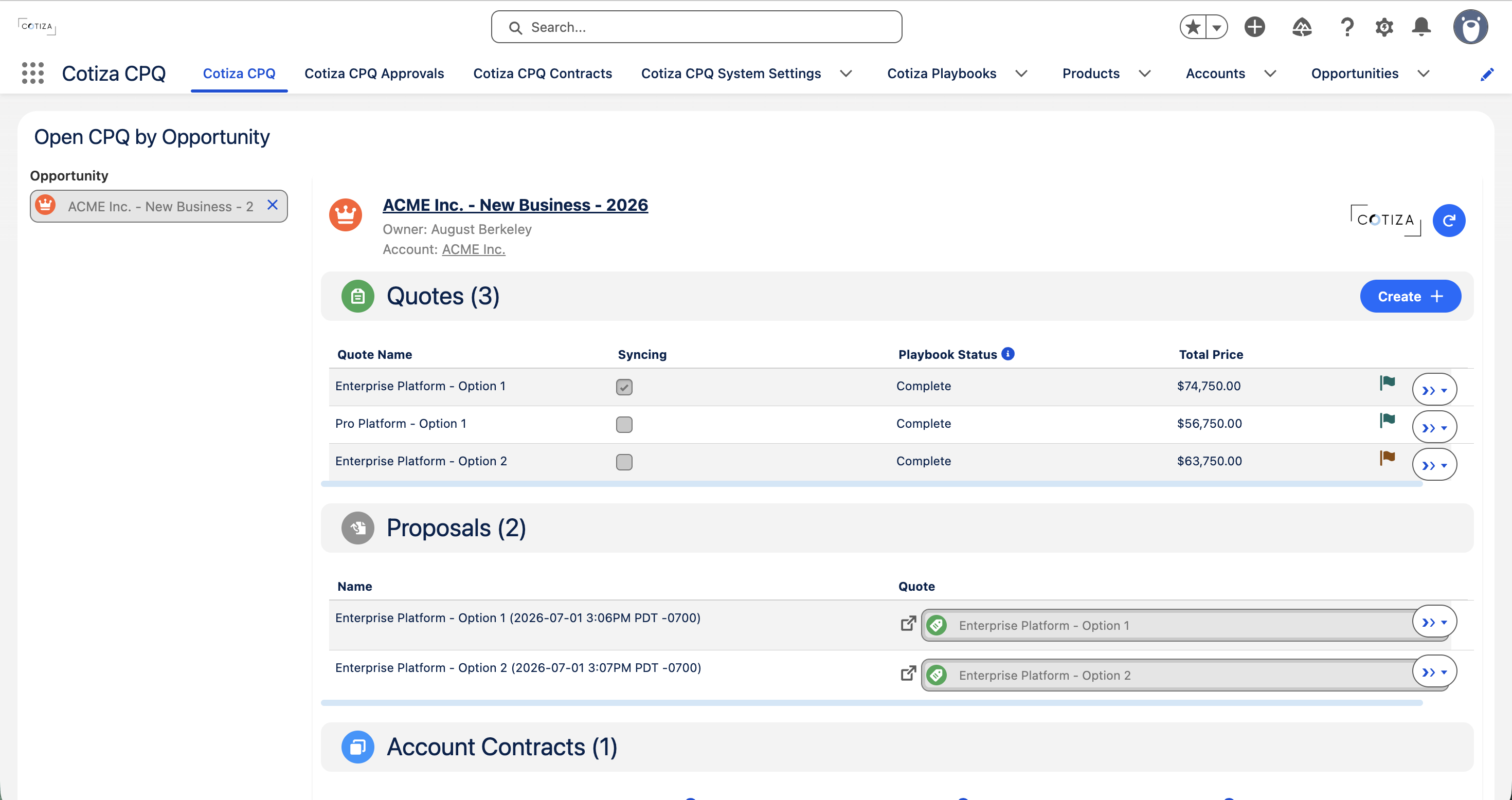Click the $74,750.00 total price cell
This screenshot has width=1512, height=800.
pyautogui.click(x=1209, y=386)
